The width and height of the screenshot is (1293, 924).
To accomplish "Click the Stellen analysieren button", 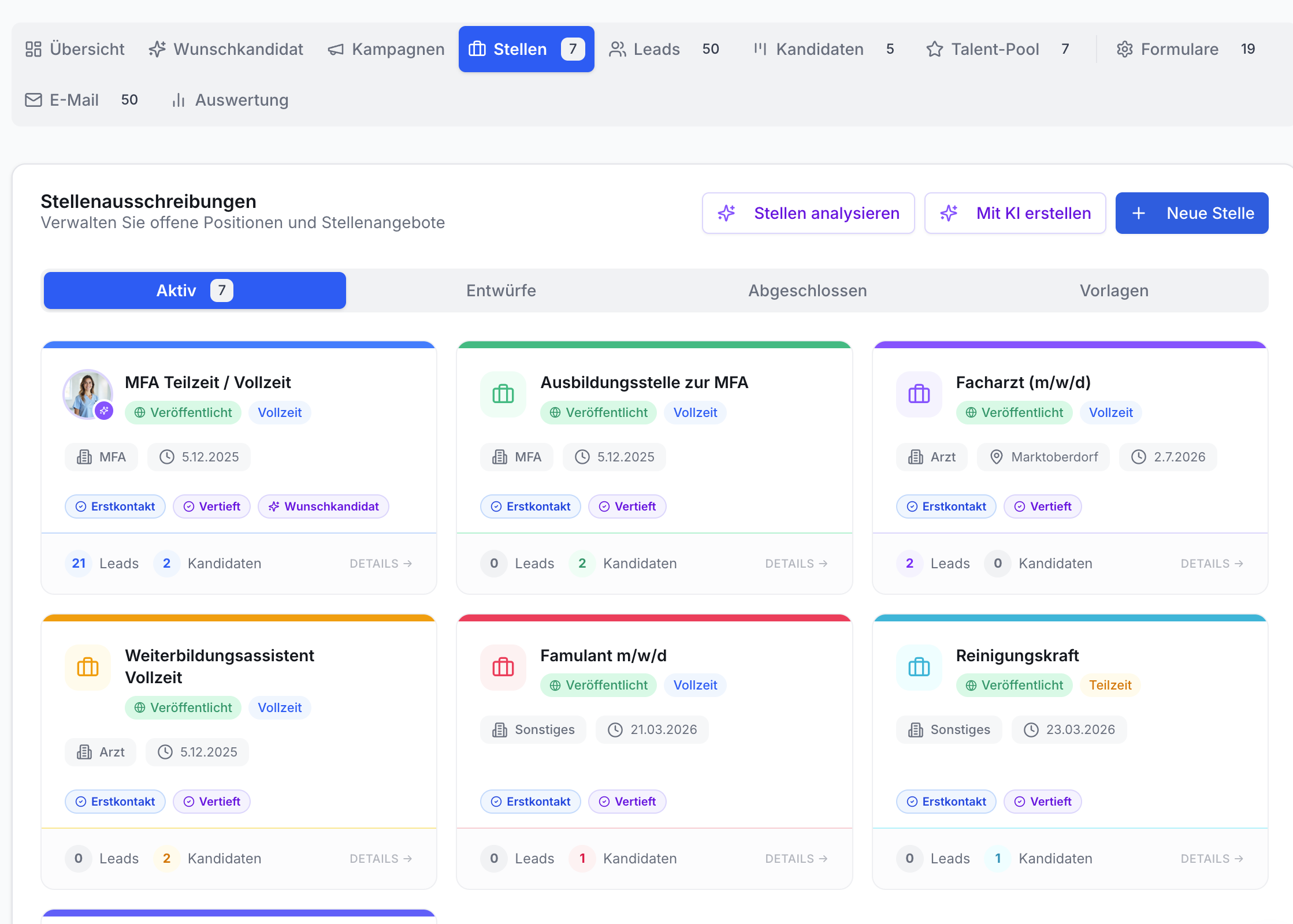I will [x=808, y=213].
